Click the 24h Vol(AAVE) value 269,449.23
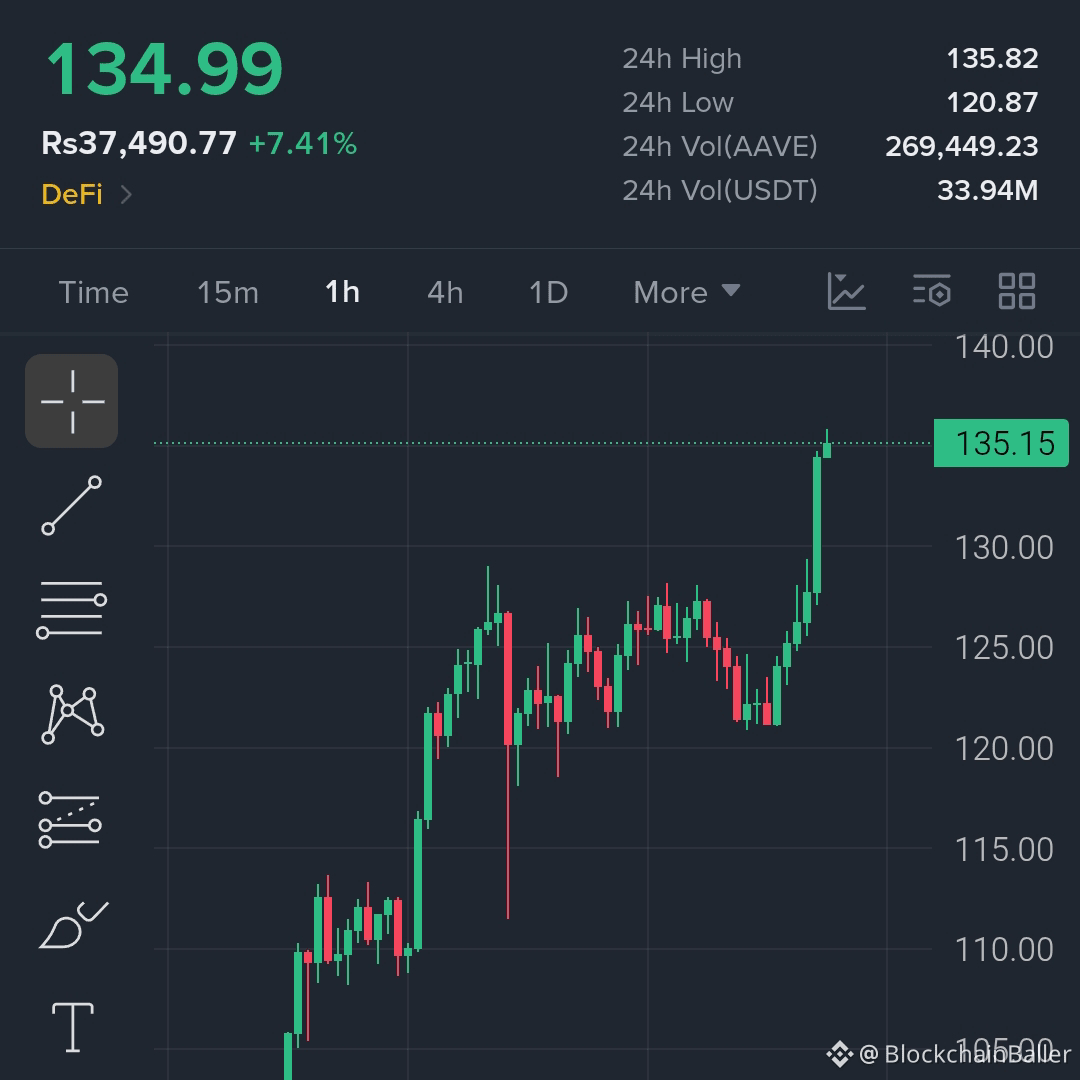 tap(962, 146)
